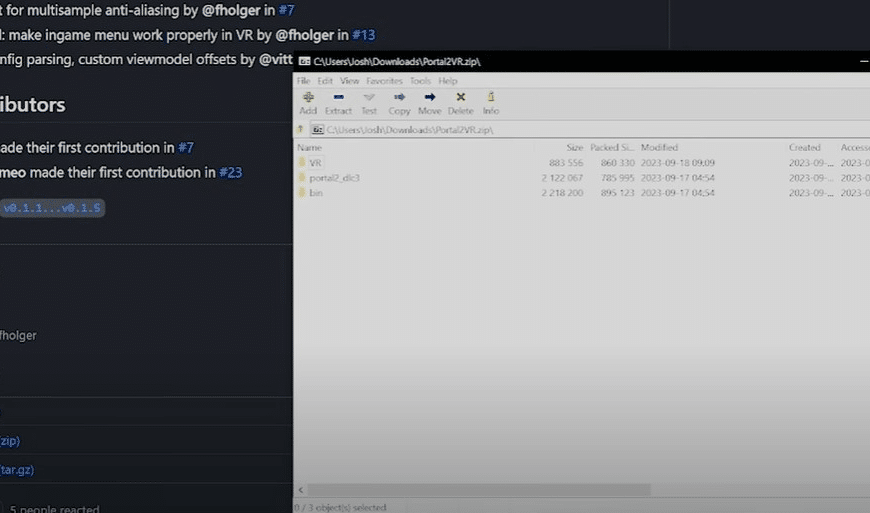Open the v0.1.1...v0.1.5 changelog link
Image resolution: width=870 pixels, height=513 pixels.
52,208
